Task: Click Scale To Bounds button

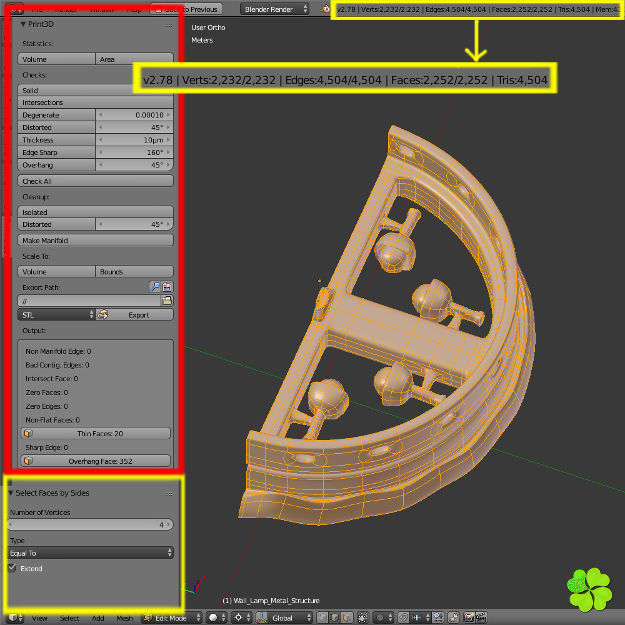Action: point(135,272)
